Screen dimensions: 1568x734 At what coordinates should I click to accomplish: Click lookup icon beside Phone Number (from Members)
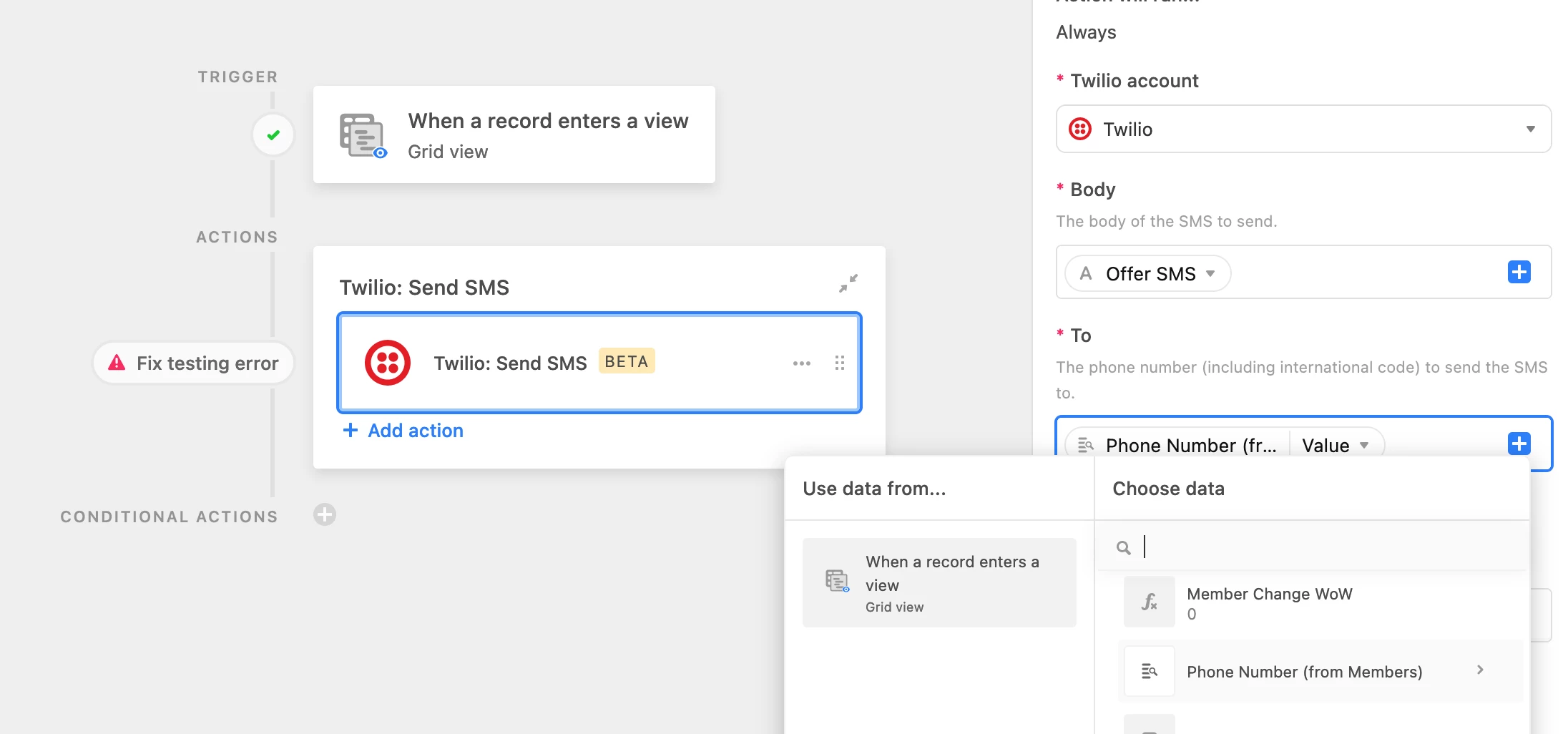click(x=1150, y=671)
